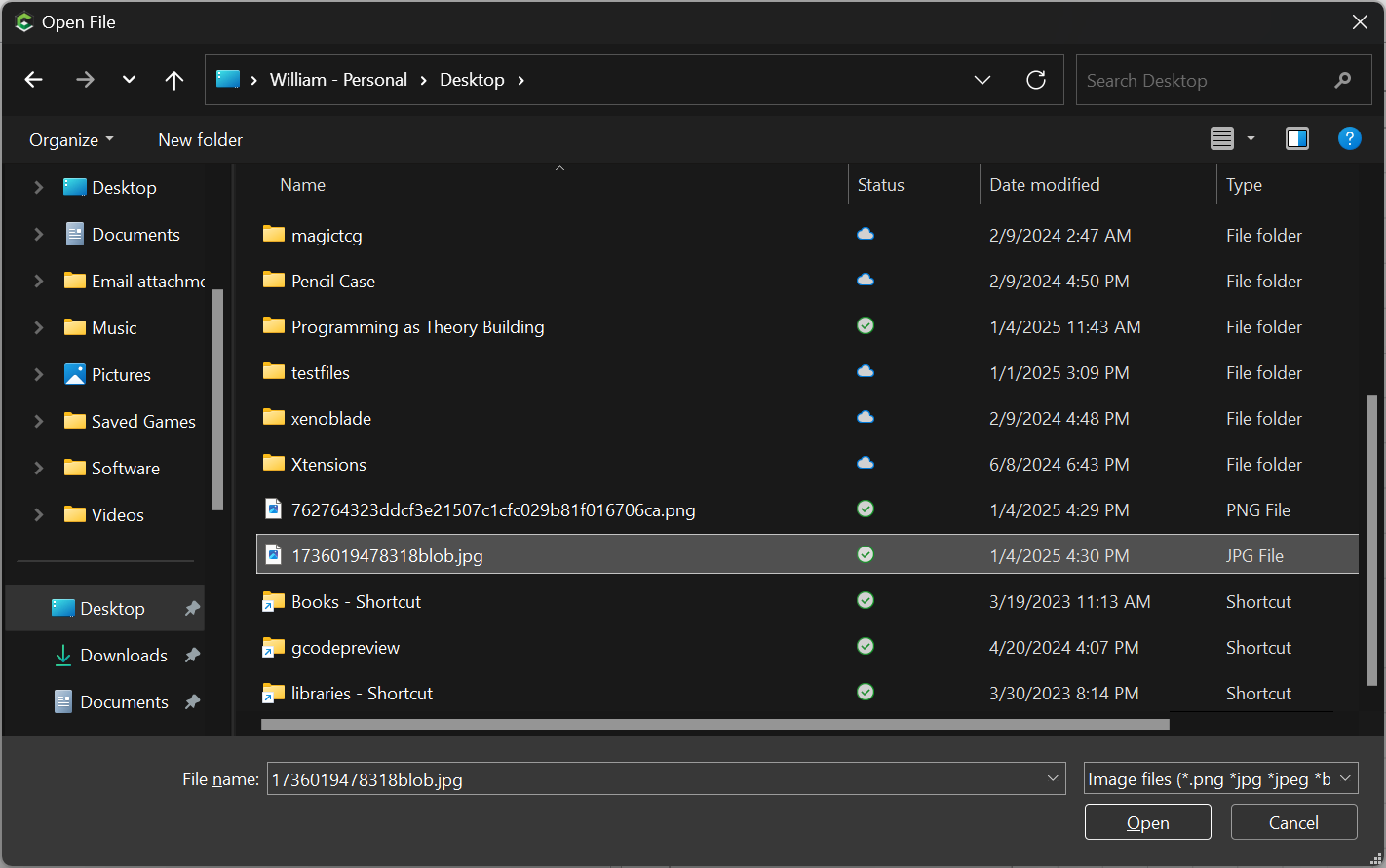This screenshot has height=868, width=1386.
Task: Click the Cancel button
Action: click(1293, 822)
